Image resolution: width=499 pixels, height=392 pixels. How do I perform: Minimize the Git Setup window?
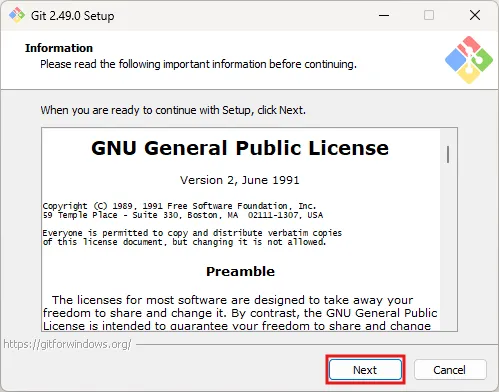(x=384, y=15)
